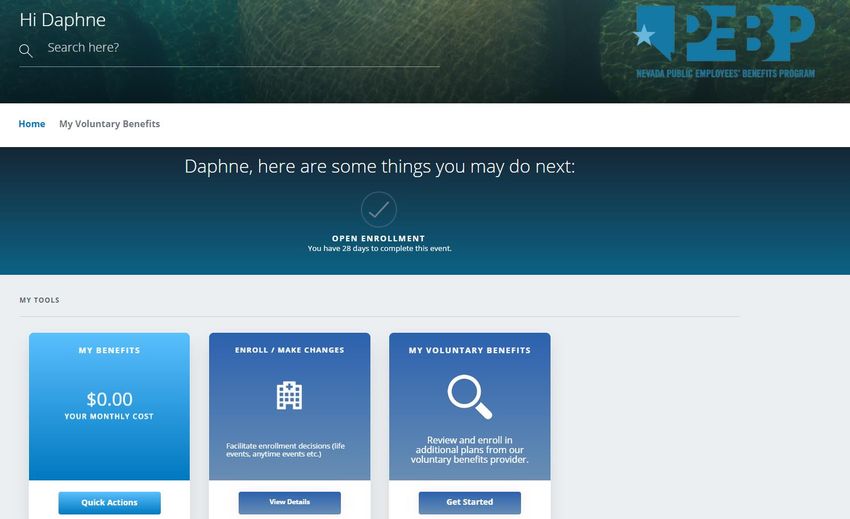The height and width of the screenshot is (519, 850).
Task: Click the MY TOOLS section heading
Action: pos(40,300)
